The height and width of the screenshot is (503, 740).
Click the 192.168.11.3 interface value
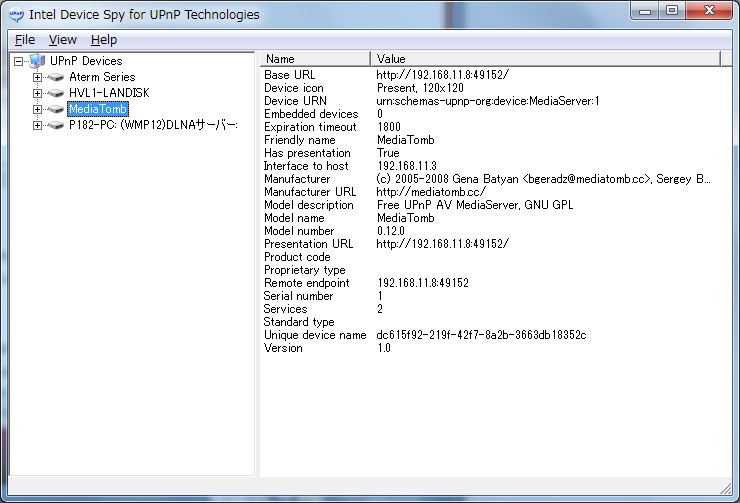[407, 166]
